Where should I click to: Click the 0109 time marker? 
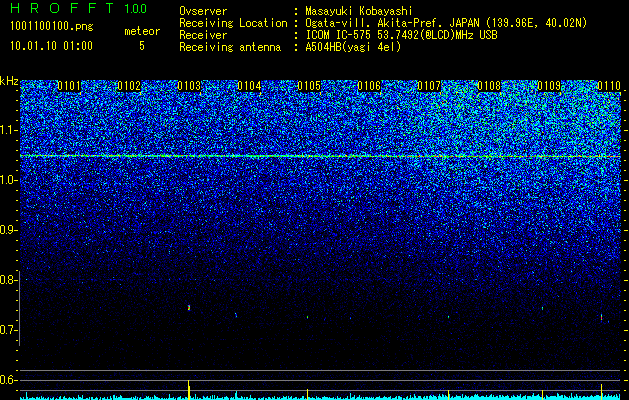point(549,86)
